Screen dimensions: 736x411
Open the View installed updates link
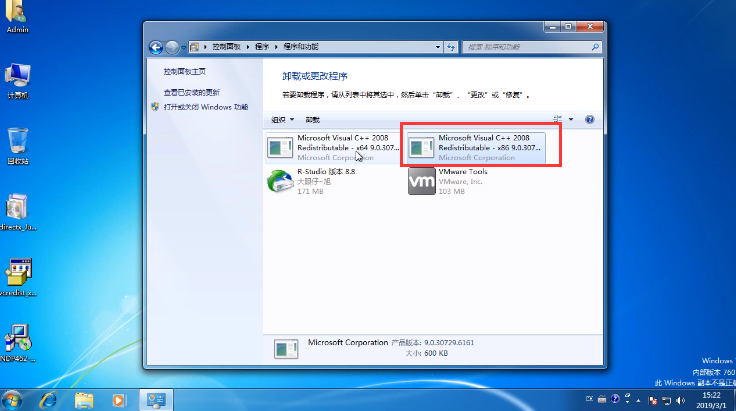(x=192, y=92)
